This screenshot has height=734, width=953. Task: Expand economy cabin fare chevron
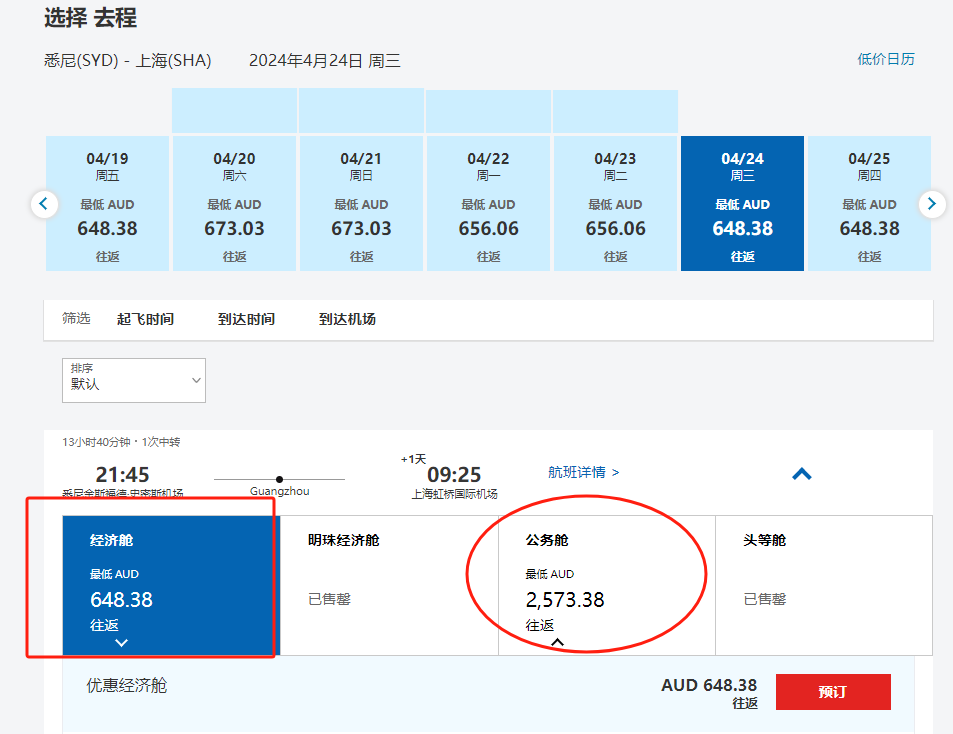122,642
